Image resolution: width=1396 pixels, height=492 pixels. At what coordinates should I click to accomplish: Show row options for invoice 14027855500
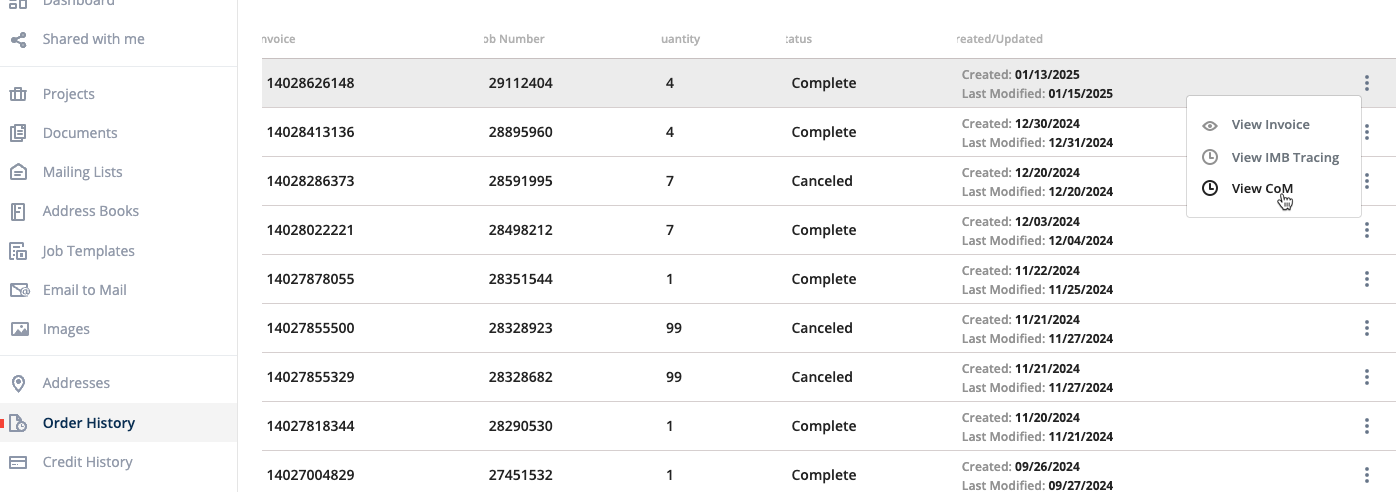(1366, 328)
